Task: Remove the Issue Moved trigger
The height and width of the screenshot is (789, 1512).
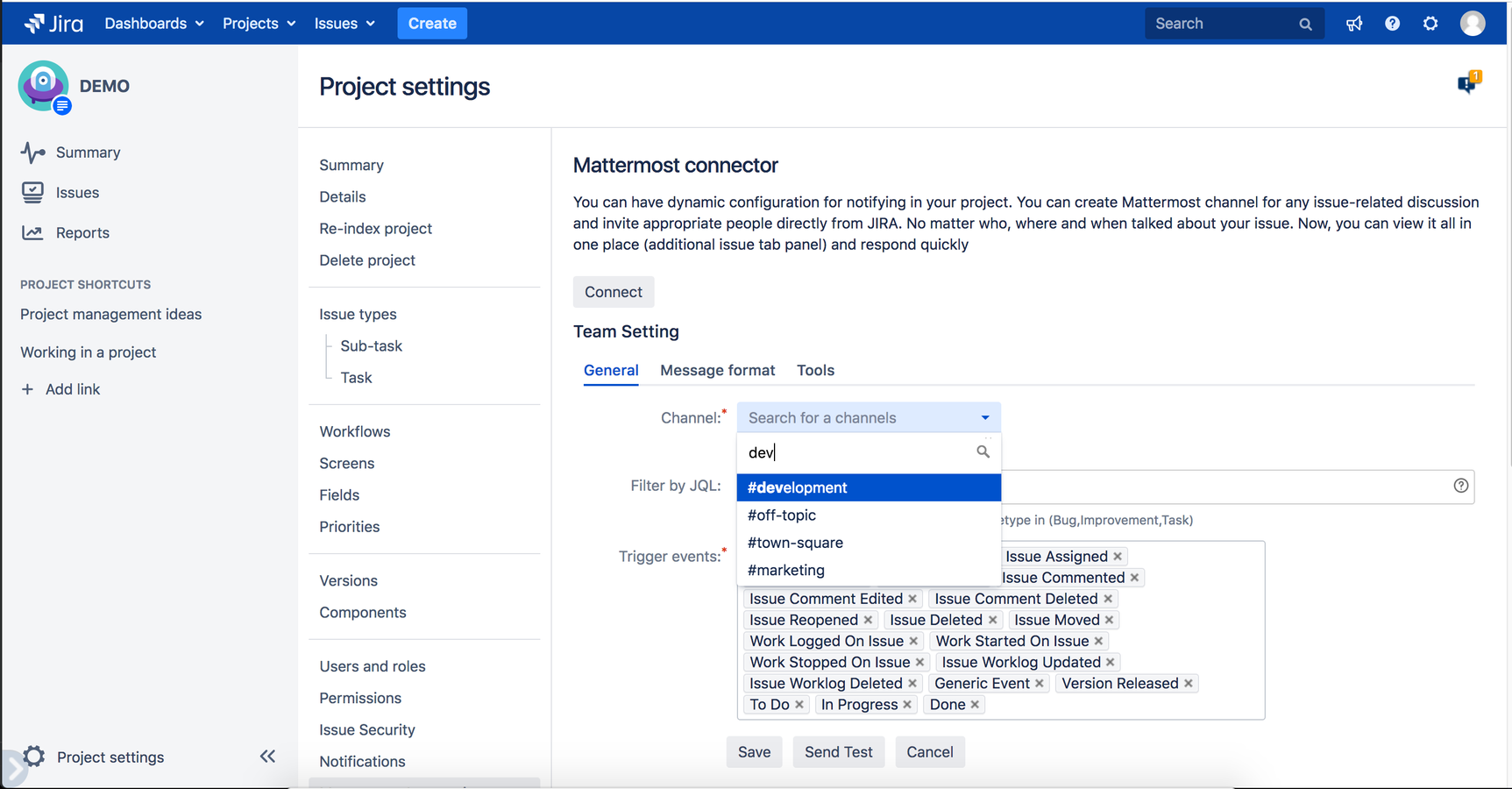Action: coord(1109,620)
